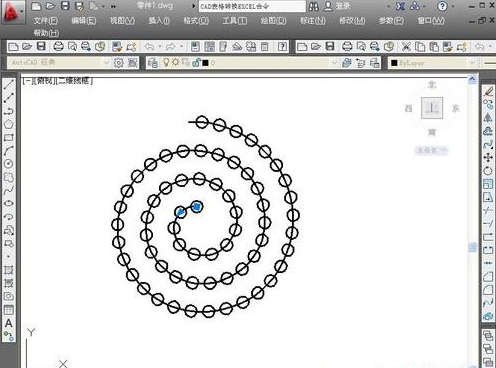Select the Rectangle draw tool
The image size is (496, 368).
9,138
